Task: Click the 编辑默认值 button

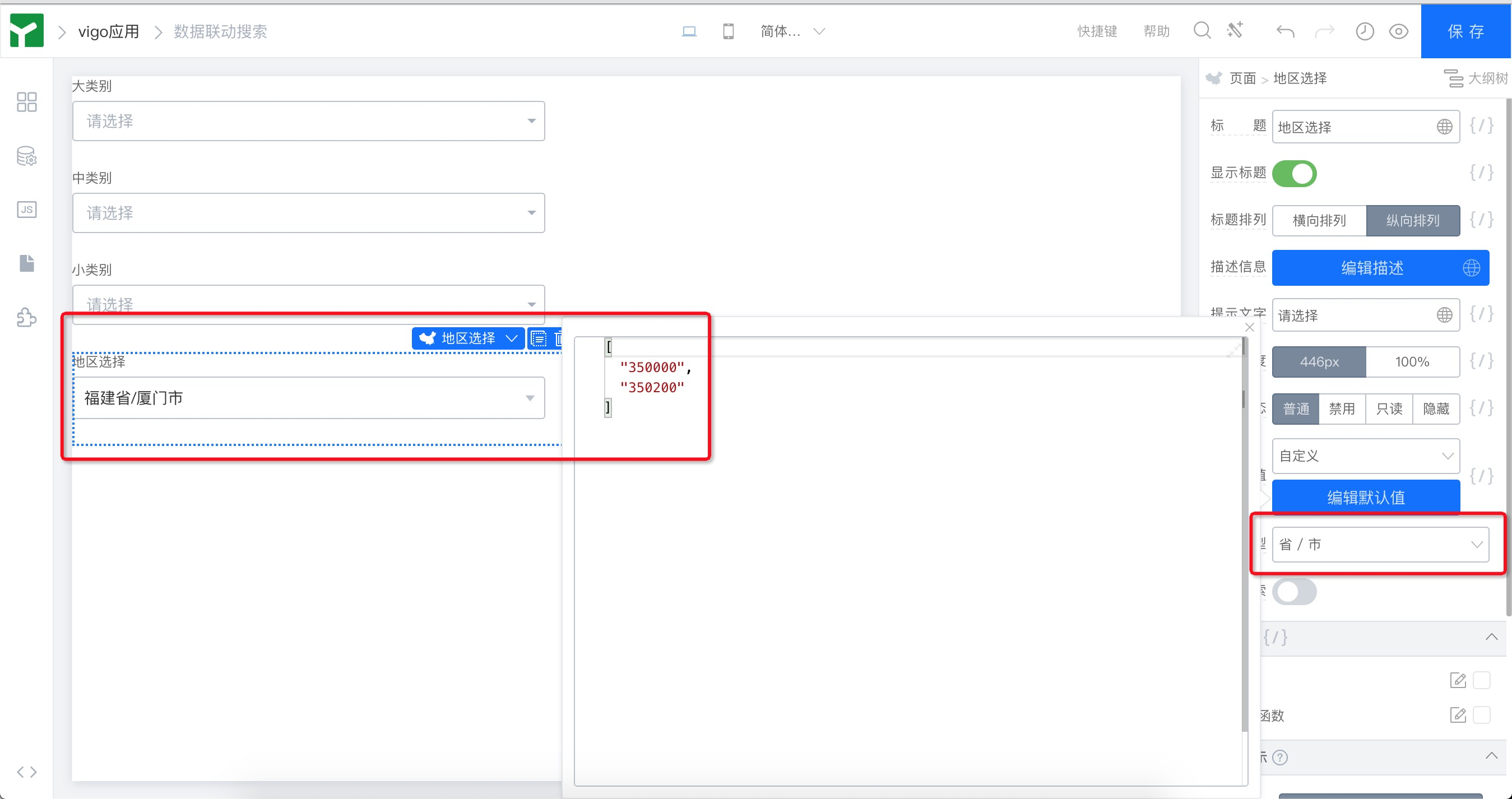Action: (x=1365, y=498)
